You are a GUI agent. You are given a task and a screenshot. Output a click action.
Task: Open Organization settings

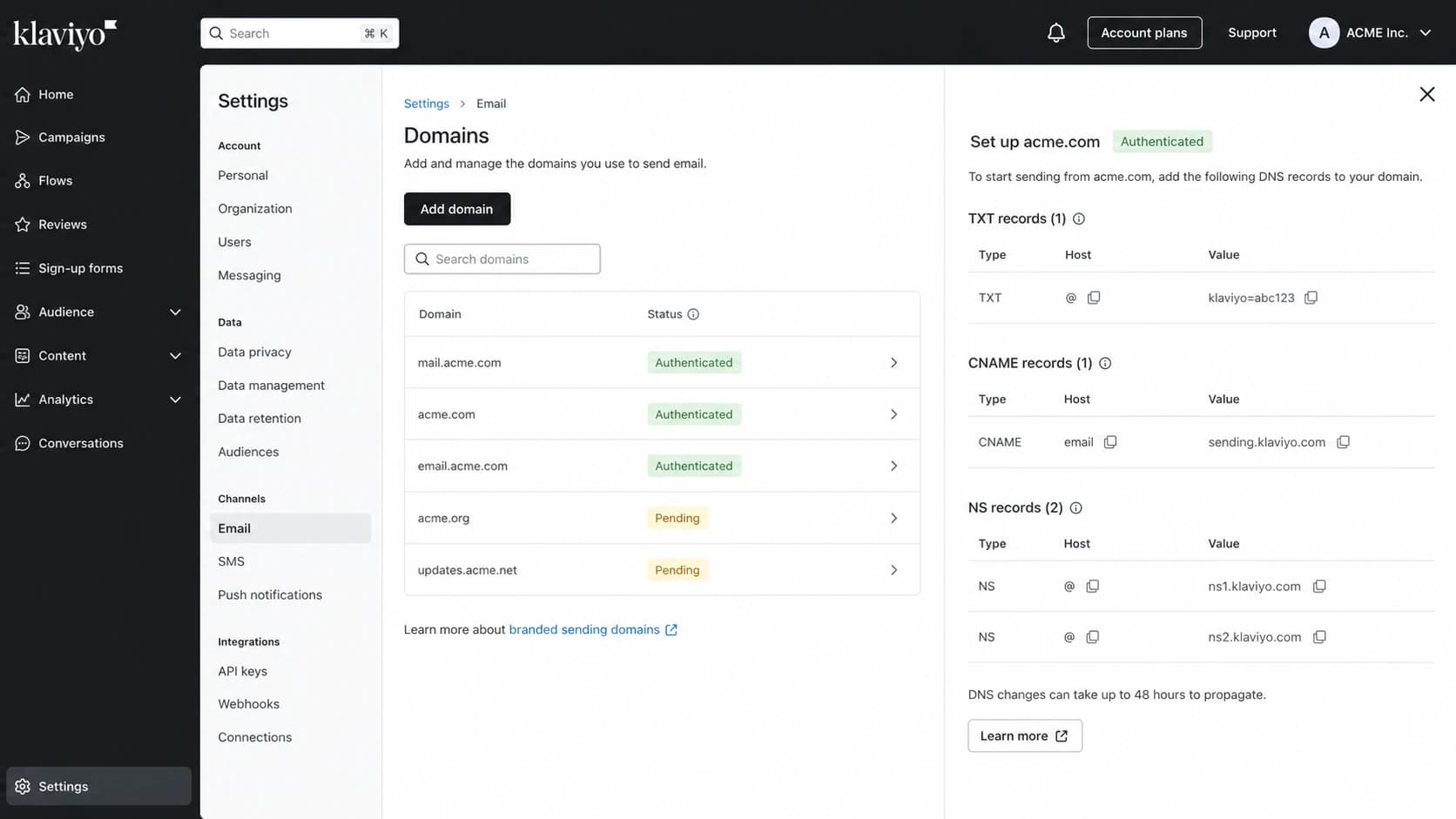click(255, 209)
